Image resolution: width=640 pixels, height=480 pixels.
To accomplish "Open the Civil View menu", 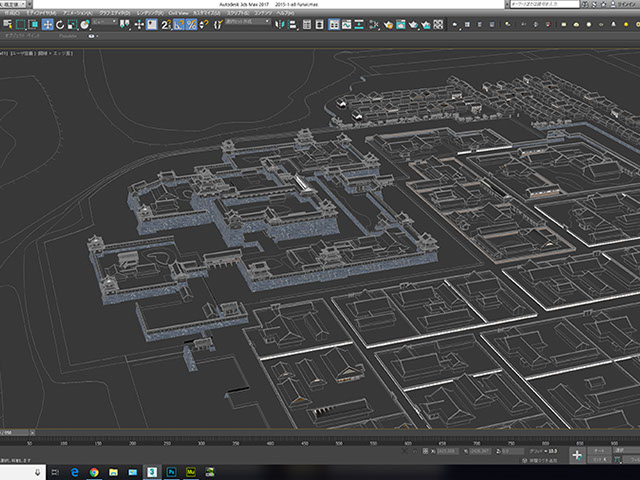I will [x=181, y=14].
